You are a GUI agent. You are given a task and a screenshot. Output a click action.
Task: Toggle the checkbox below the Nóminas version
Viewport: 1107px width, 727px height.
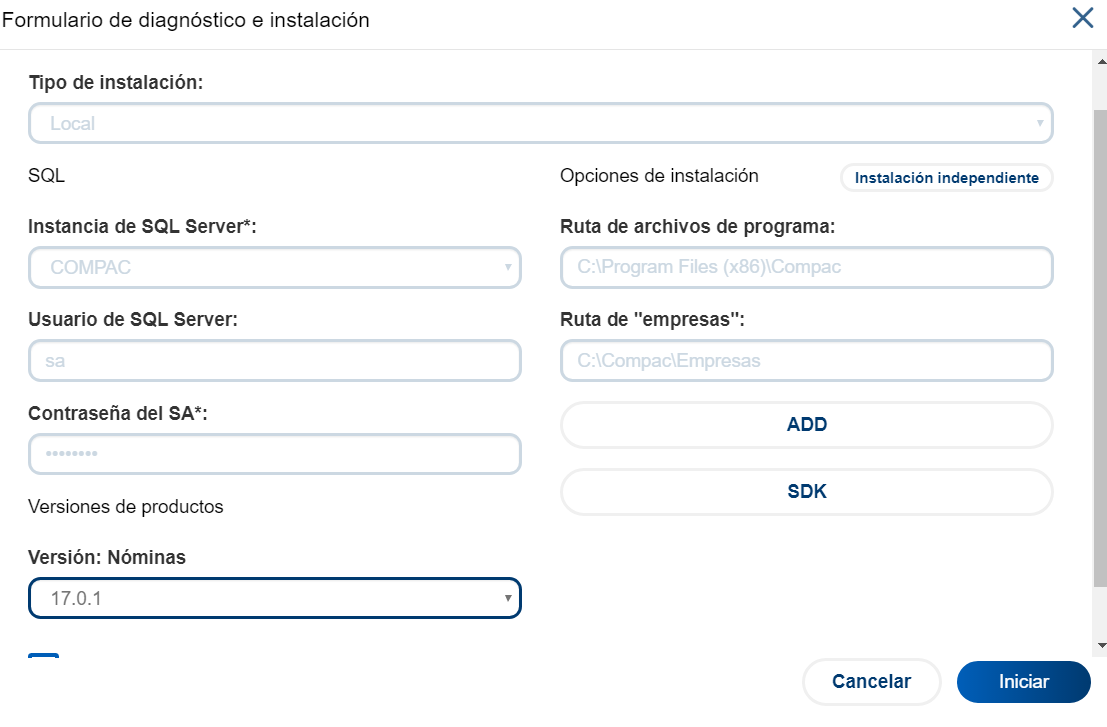[44, 658]
